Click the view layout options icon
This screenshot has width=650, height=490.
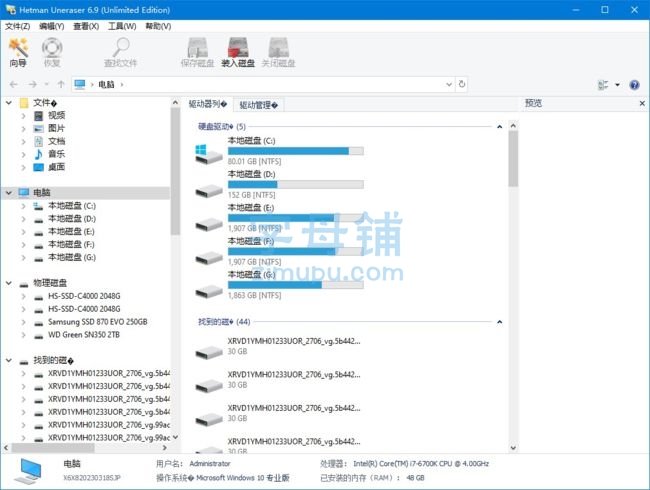click(603, 85)
